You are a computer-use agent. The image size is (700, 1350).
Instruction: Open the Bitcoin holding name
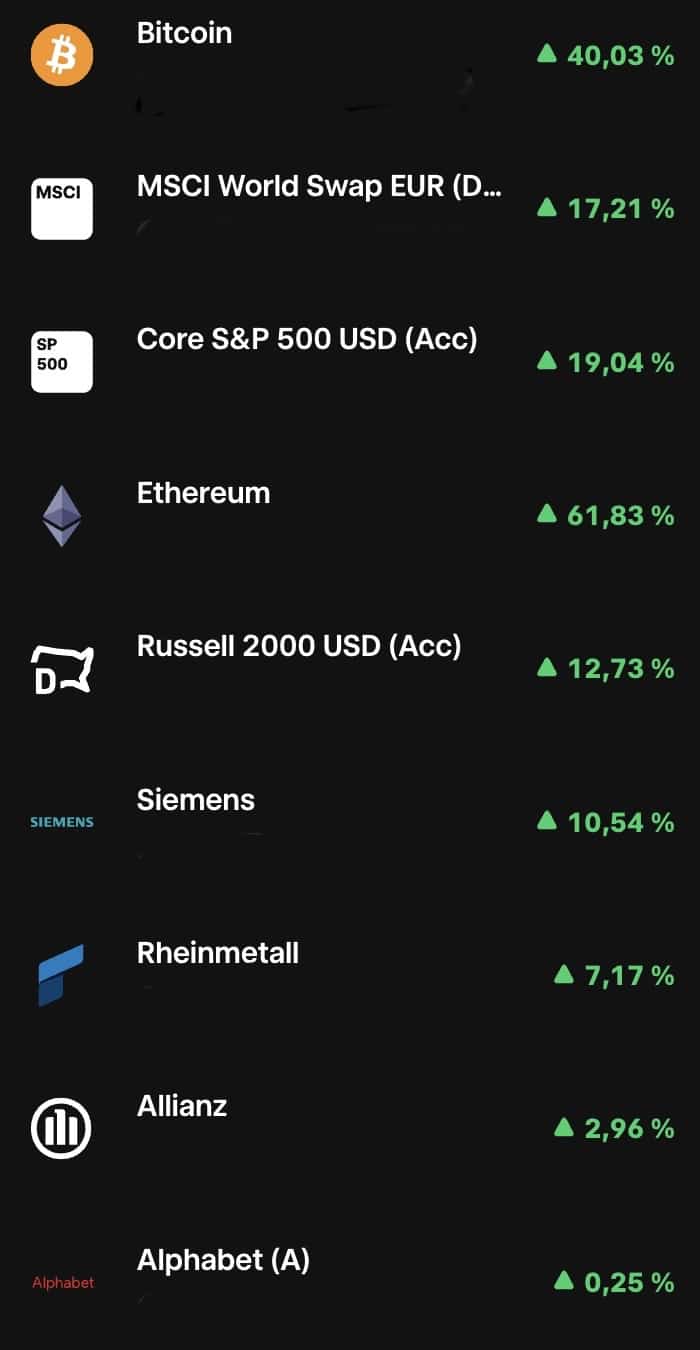point(184,33)
